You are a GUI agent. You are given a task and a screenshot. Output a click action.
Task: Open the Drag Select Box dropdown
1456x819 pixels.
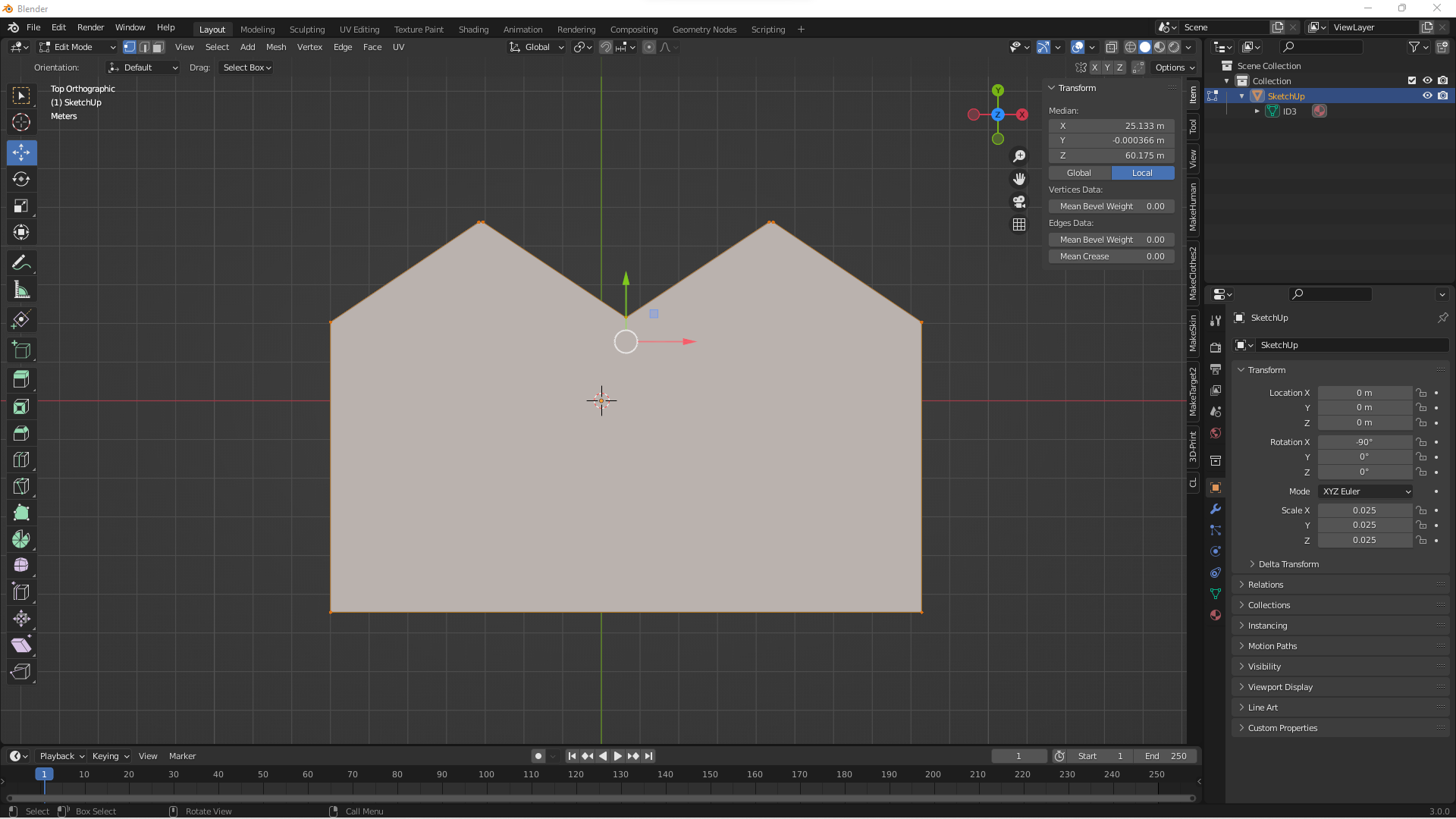(247, 67)
